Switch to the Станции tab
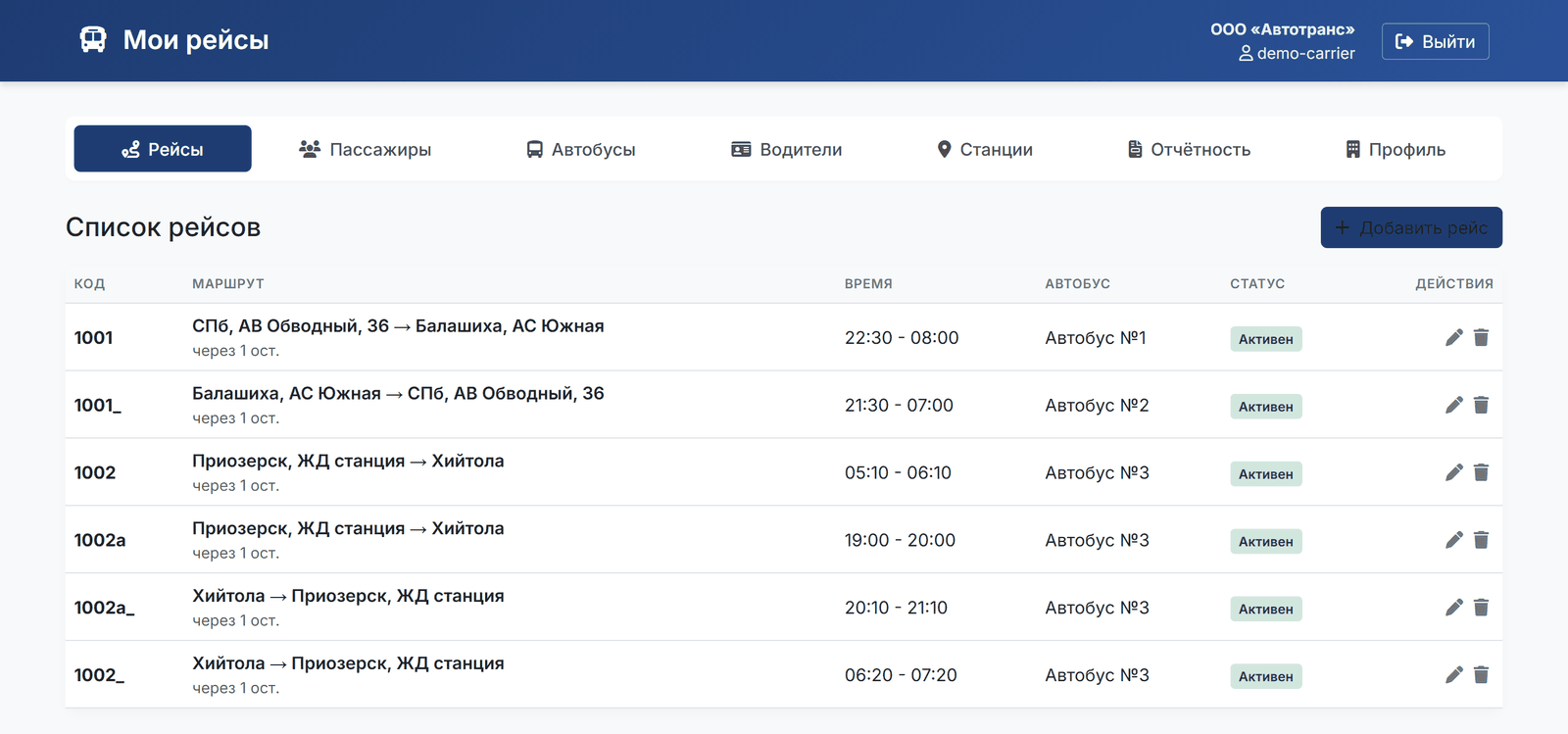The height and width of the screenshot is (734, 1568). (985, 149)
